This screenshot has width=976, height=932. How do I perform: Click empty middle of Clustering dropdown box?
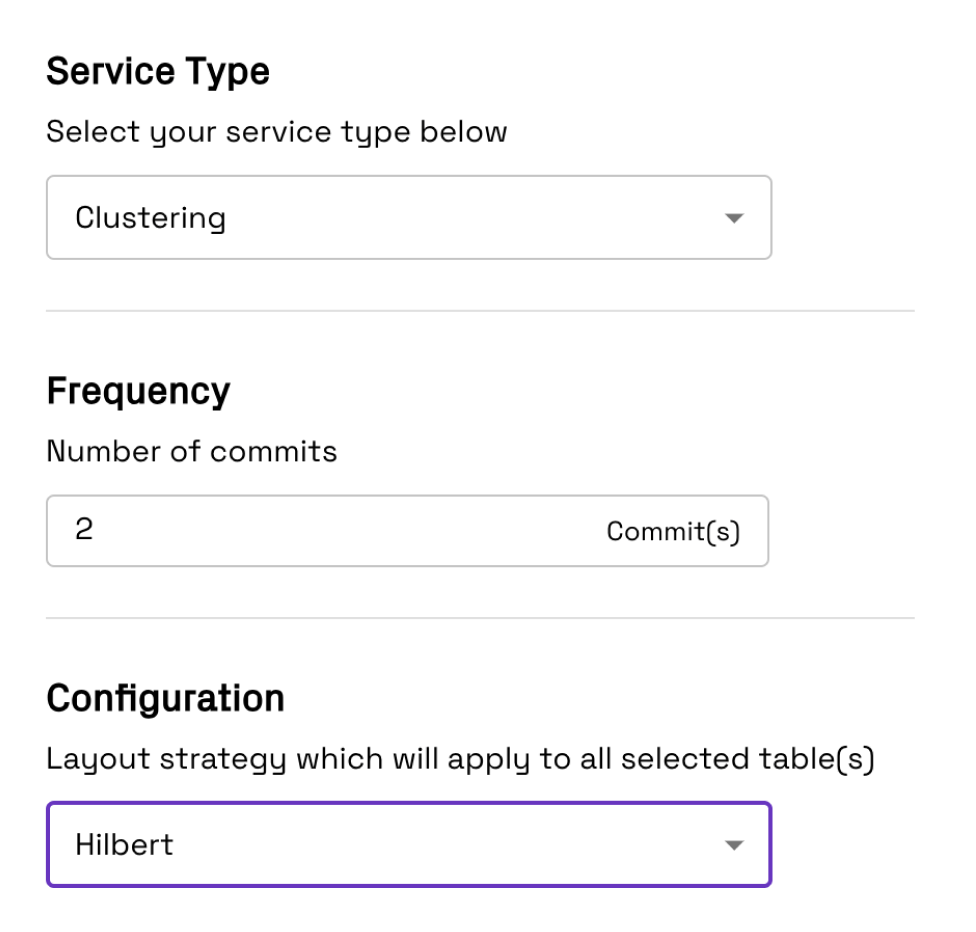(x=473, y=217)
